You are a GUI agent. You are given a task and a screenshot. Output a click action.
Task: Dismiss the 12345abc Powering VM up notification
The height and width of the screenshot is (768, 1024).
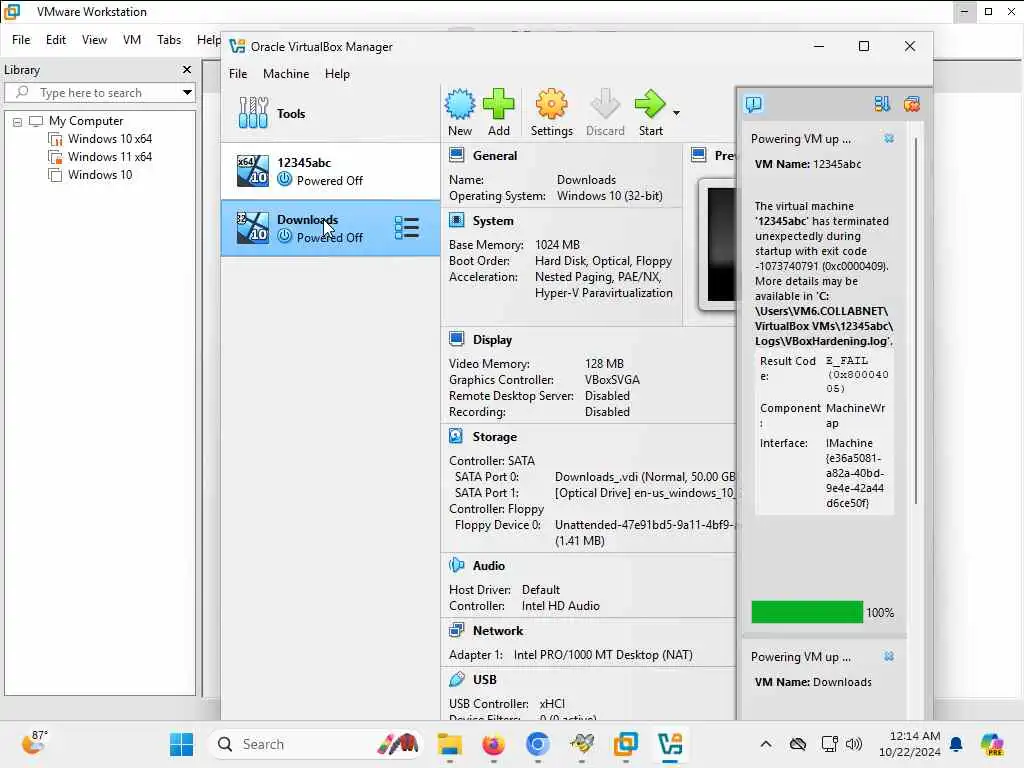(889, 138)
